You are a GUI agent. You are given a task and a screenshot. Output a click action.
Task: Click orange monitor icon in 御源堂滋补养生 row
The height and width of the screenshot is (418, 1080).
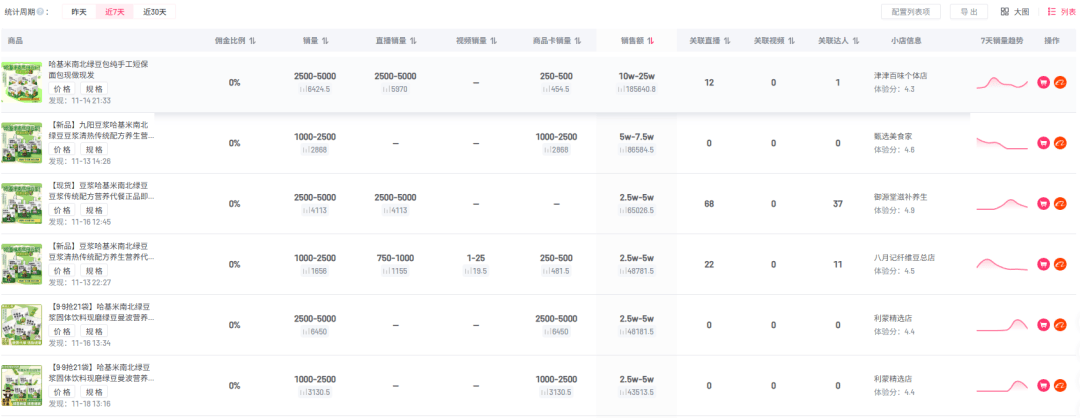click(x=1061, y=204)
